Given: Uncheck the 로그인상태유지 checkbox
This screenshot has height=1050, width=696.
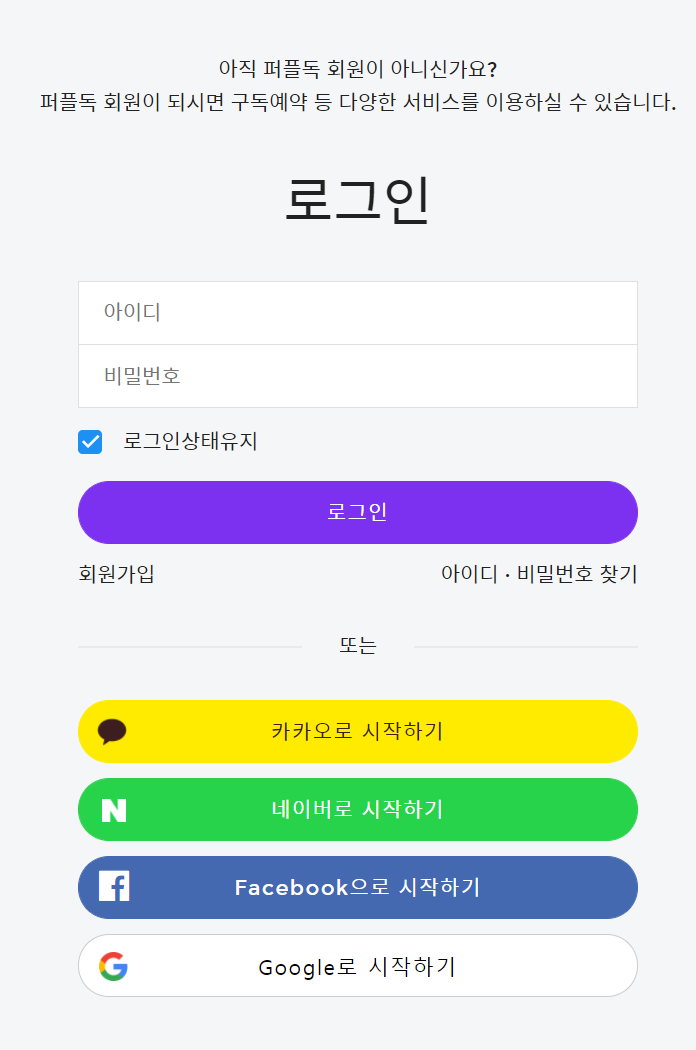Looking at the screenshot, I should click(90, 442).
